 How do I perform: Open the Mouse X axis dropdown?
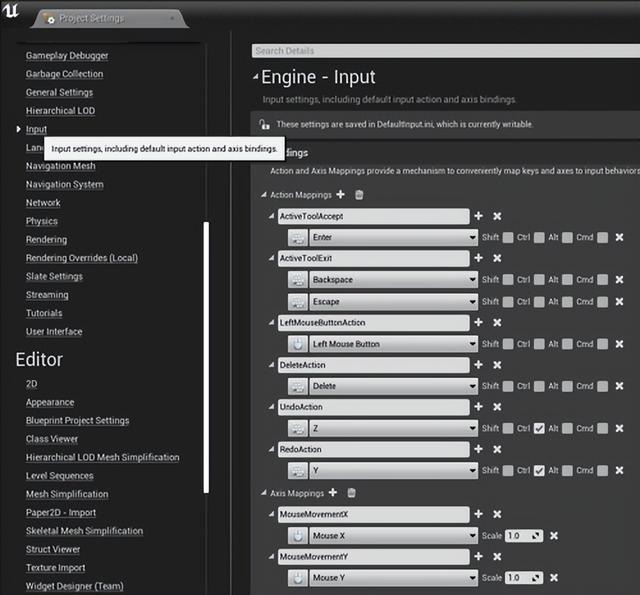393,536
